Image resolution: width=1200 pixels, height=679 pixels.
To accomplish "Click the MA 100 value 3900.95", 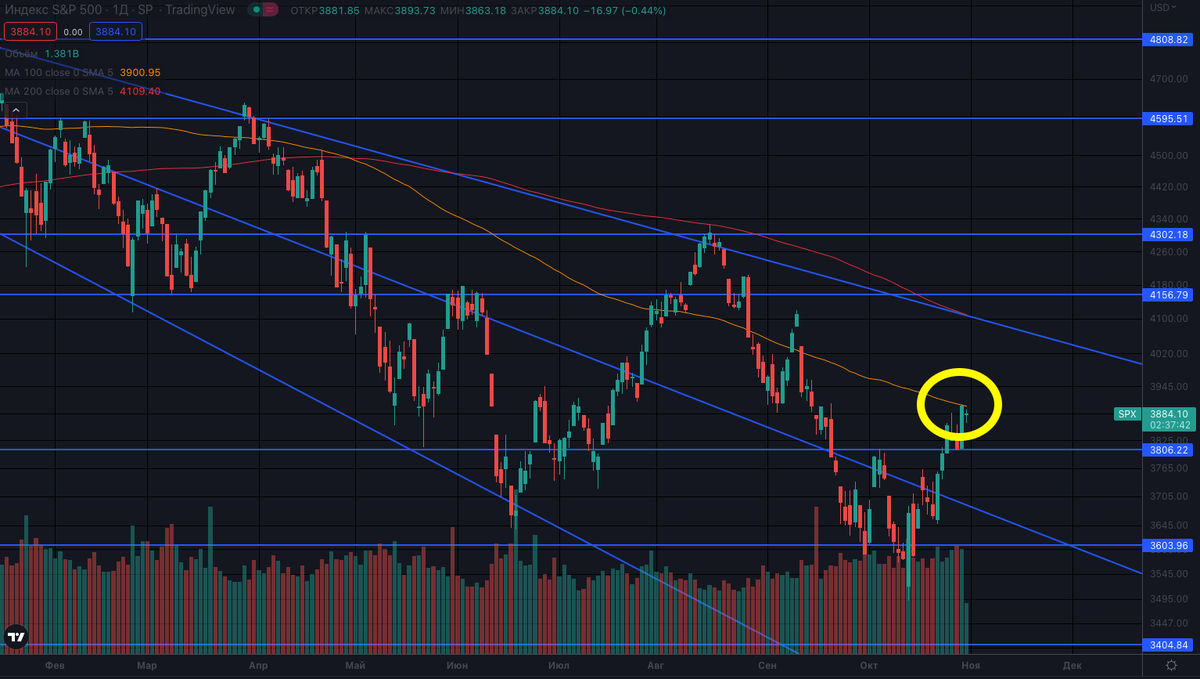I will click(140, 72).
